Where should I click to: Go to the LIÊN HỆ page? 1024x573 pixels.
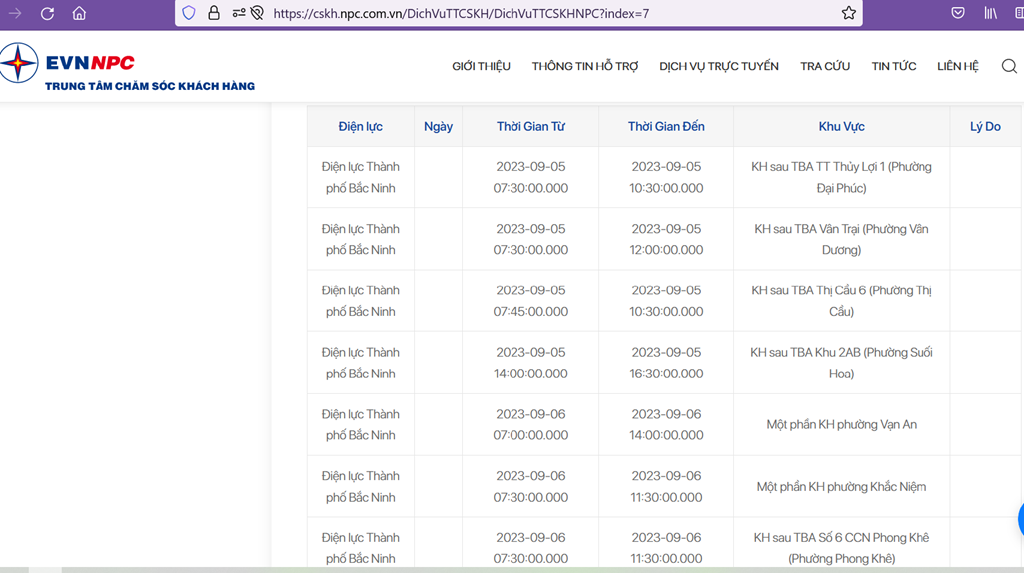tap(957, 66)
